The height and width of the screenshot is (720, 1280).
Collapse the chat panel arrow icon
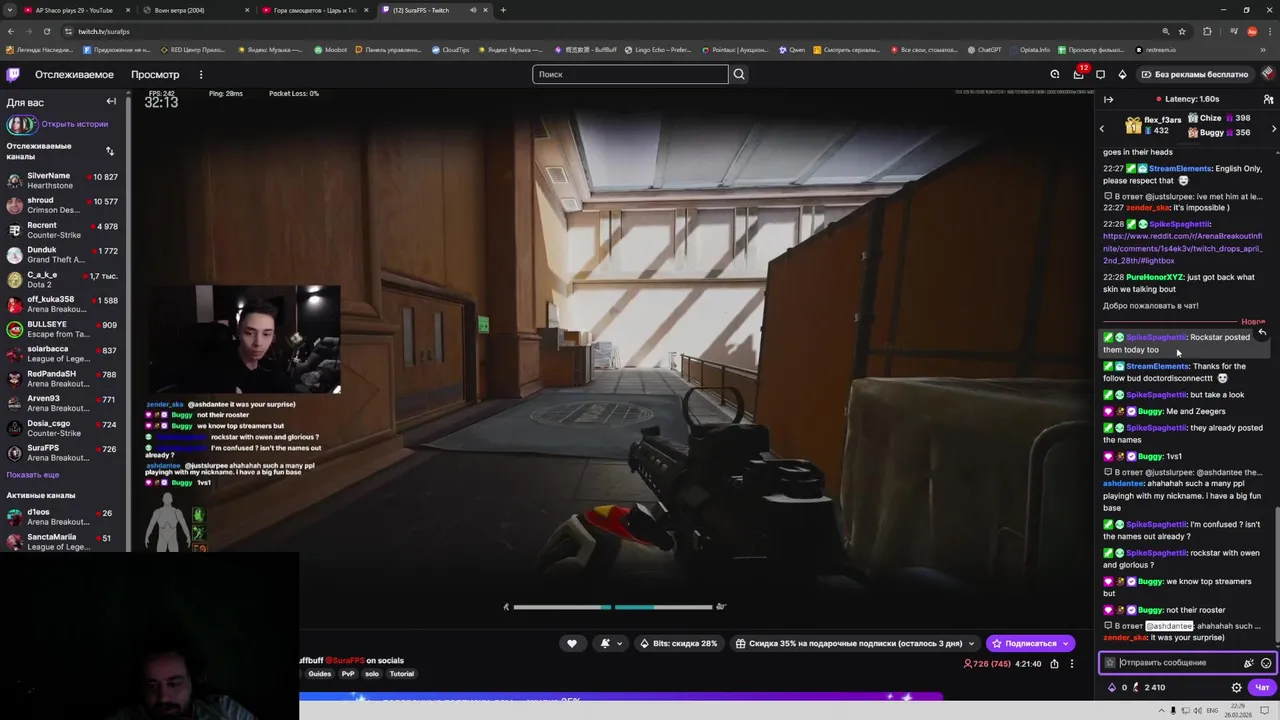pyautogui.click(x=1108, y=99)
